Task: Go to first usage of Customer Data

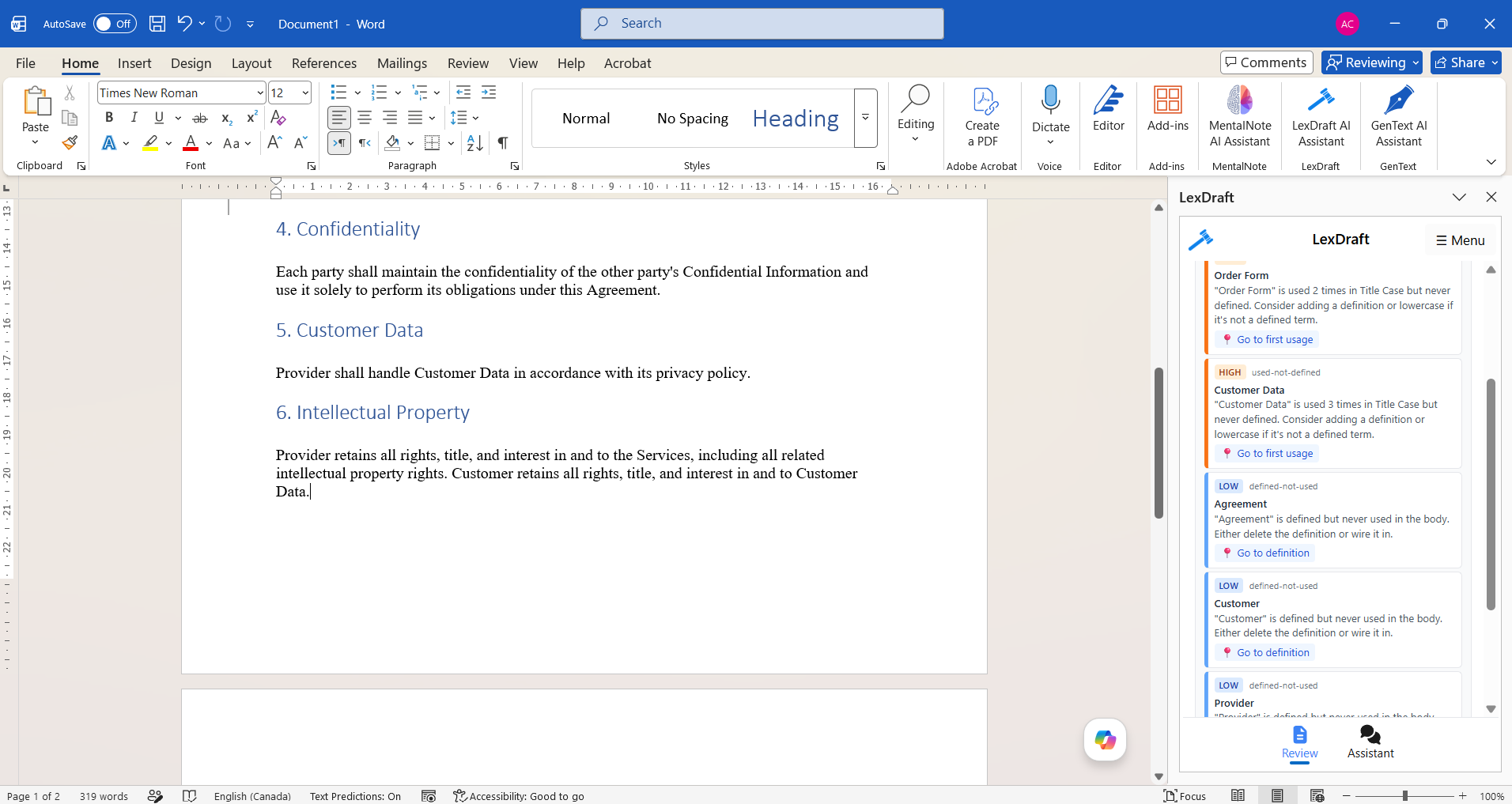Action: [1268, 453]
